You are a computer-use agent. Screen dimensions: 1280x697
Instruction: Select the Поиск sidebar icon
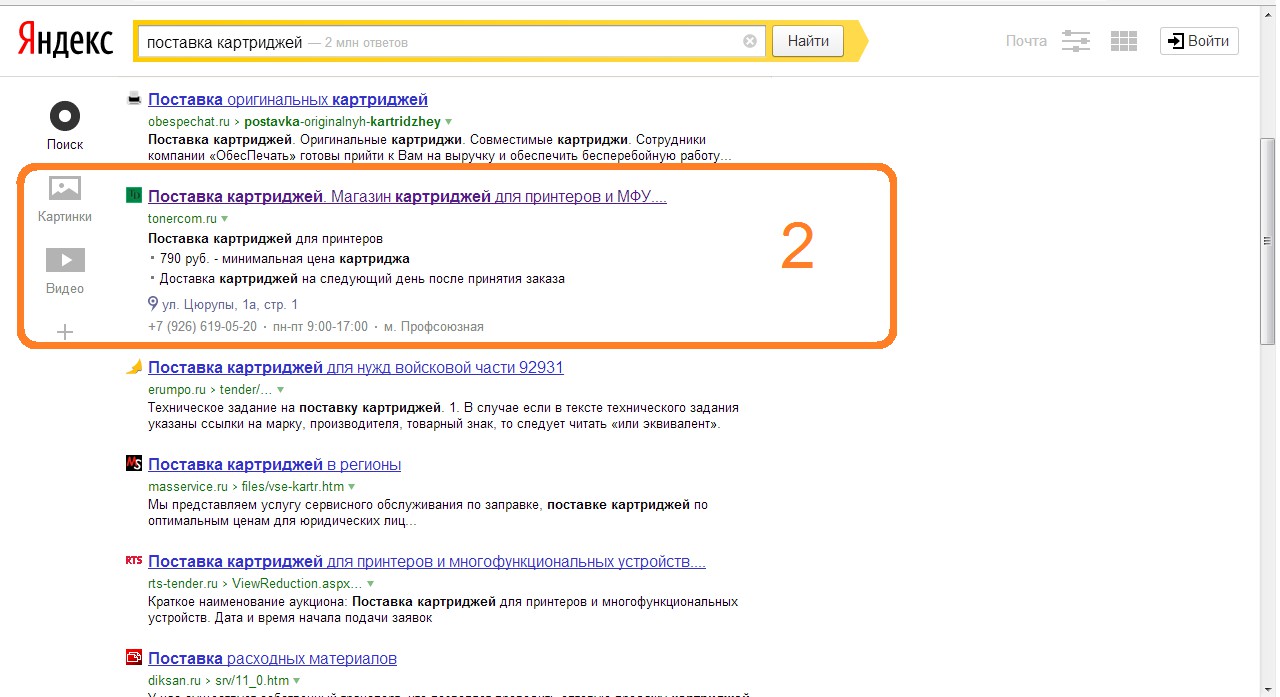[65, 116]
